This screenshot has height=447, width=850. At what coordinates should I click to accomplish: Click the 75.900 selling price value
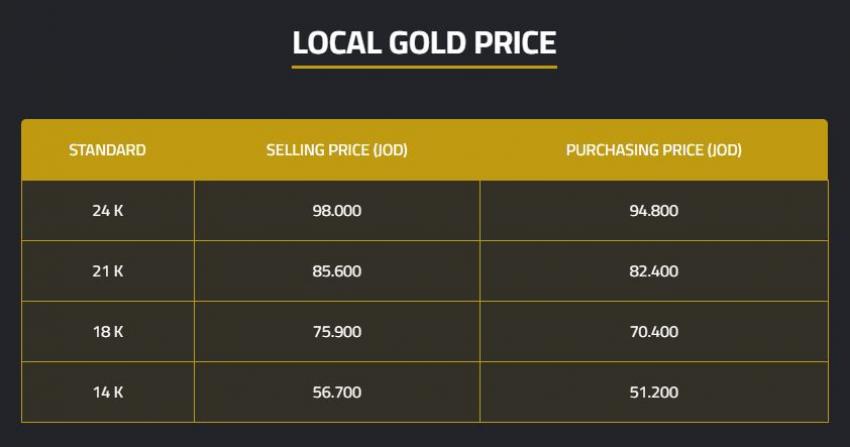(337, 332)
